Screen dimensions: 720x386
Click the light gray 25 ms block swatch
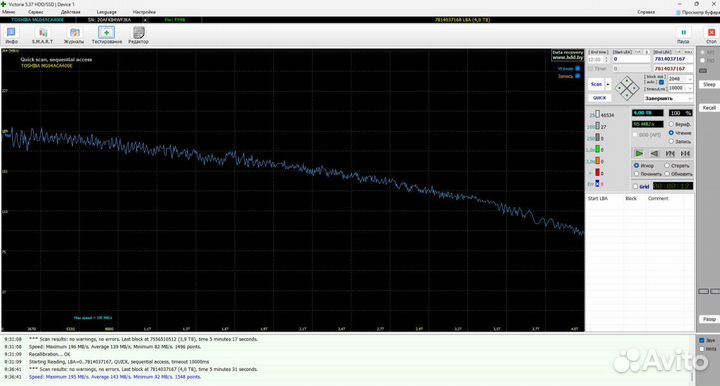tap(597, 114)
